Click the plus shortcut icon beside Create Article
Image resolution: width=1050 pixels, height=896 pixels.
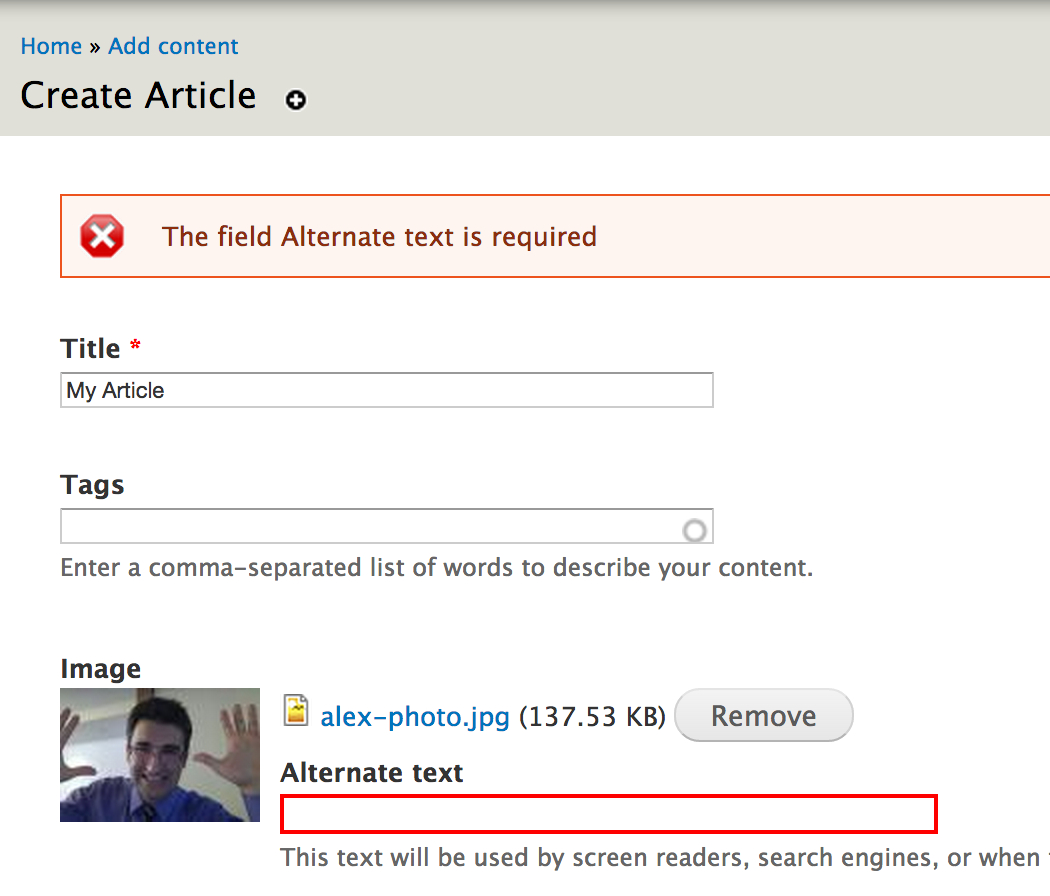pyautogui.click(x=295, y=100)
